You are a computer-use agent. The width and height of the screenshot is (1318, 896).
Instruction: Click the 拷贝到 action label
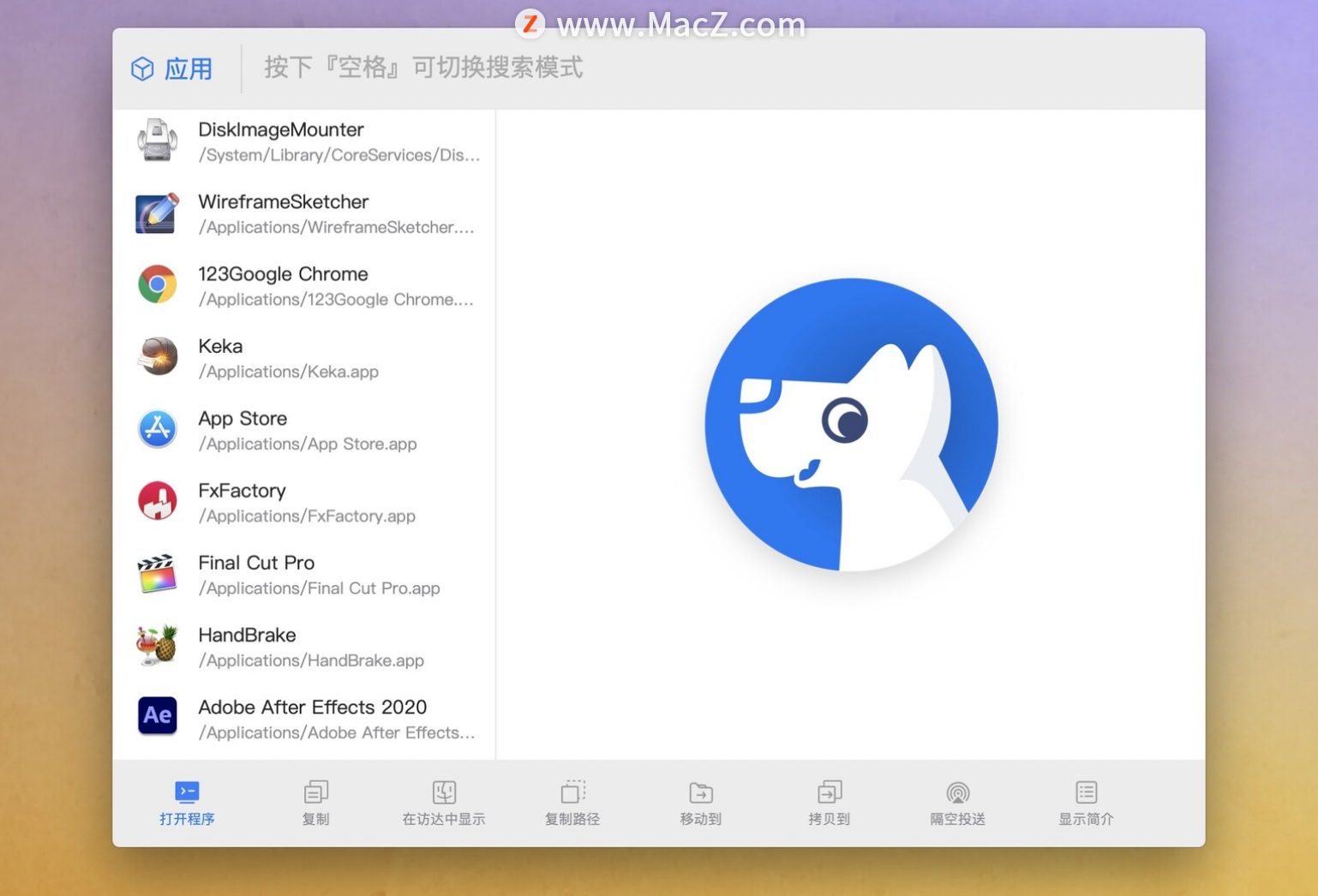click(830, 819)
